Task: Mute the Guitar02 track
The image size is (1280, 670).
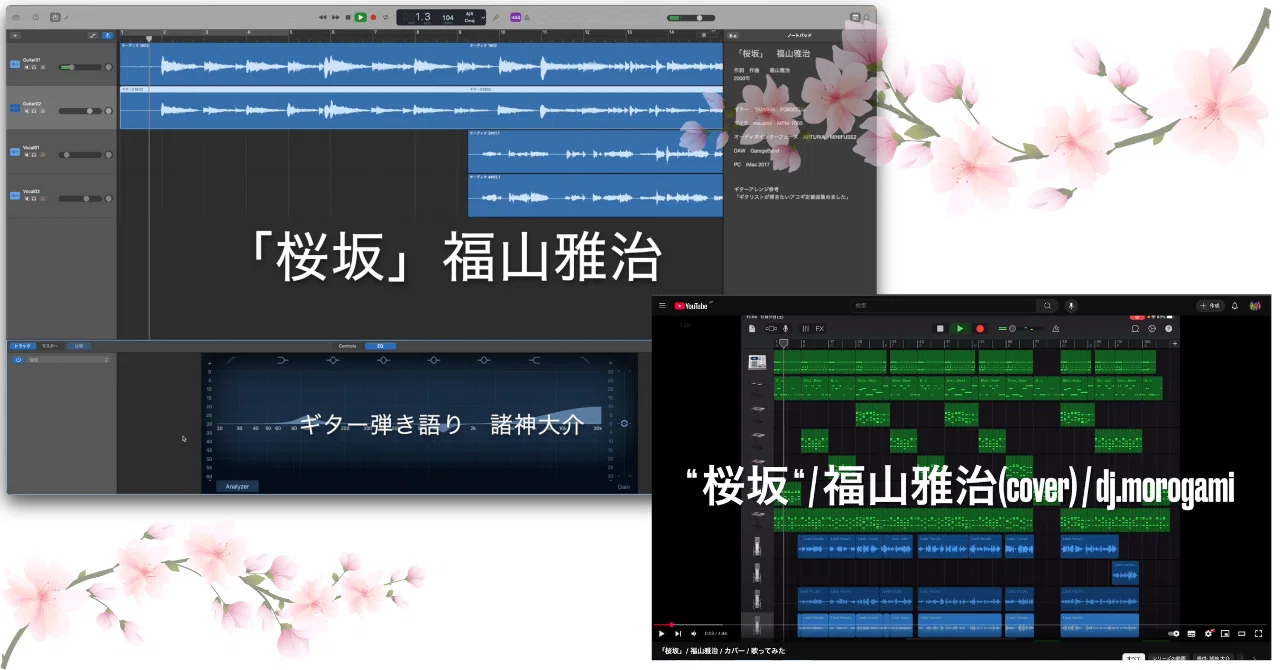Action: point(26,111)
